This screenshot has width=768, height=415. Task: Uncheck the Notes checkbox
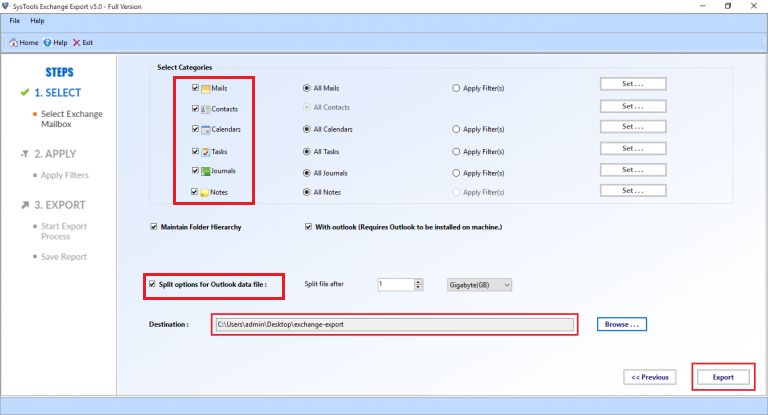[x=194, y=192]
